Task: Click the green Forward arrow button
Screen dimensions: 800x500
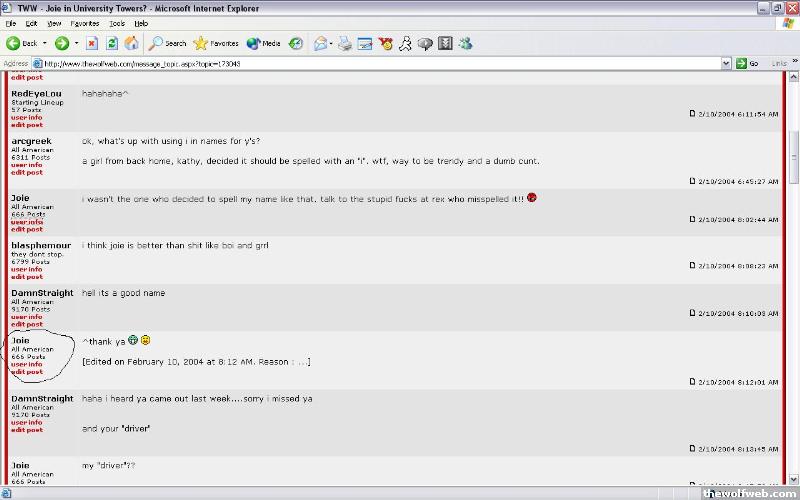Action: (x=62, y=43)
